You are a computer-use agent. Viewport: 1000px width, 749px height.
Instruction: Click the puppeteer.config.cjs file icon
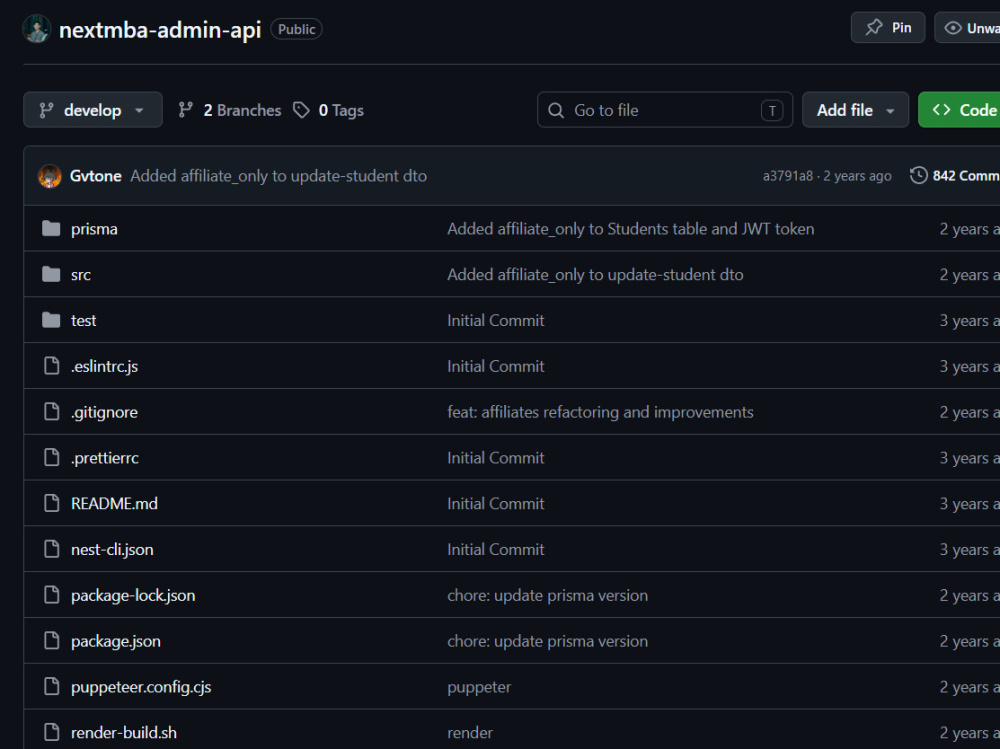tap(52, 686)
